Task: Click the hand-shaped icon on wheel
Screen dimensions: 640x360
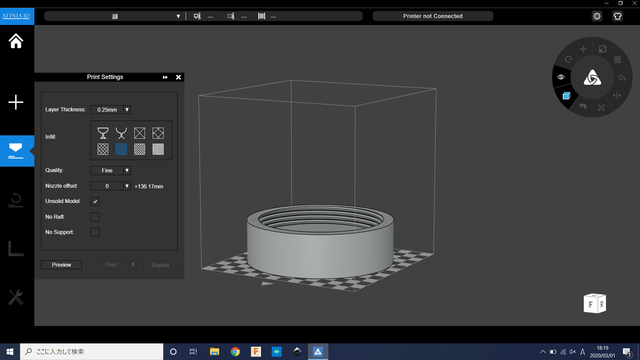Action: 583,107
